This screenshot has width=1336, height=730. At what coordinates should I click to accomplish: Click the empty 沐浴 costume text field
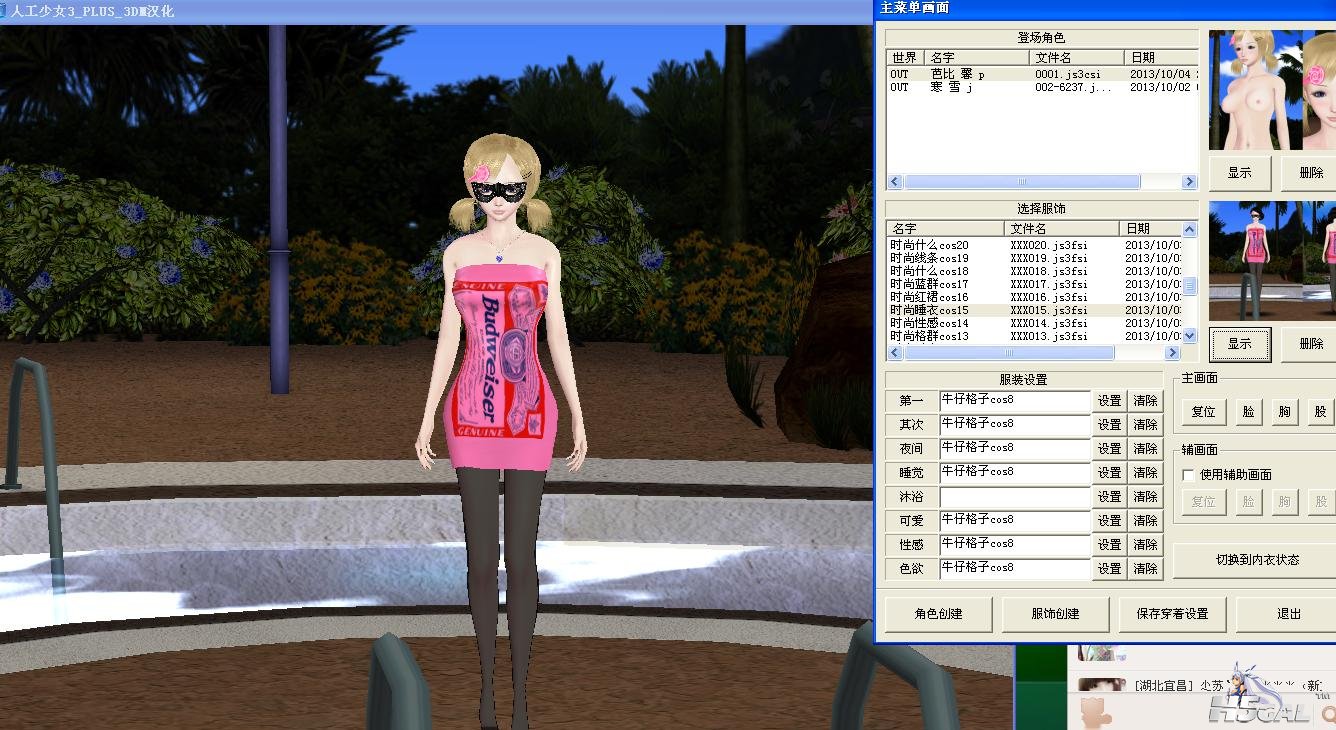1014,497
